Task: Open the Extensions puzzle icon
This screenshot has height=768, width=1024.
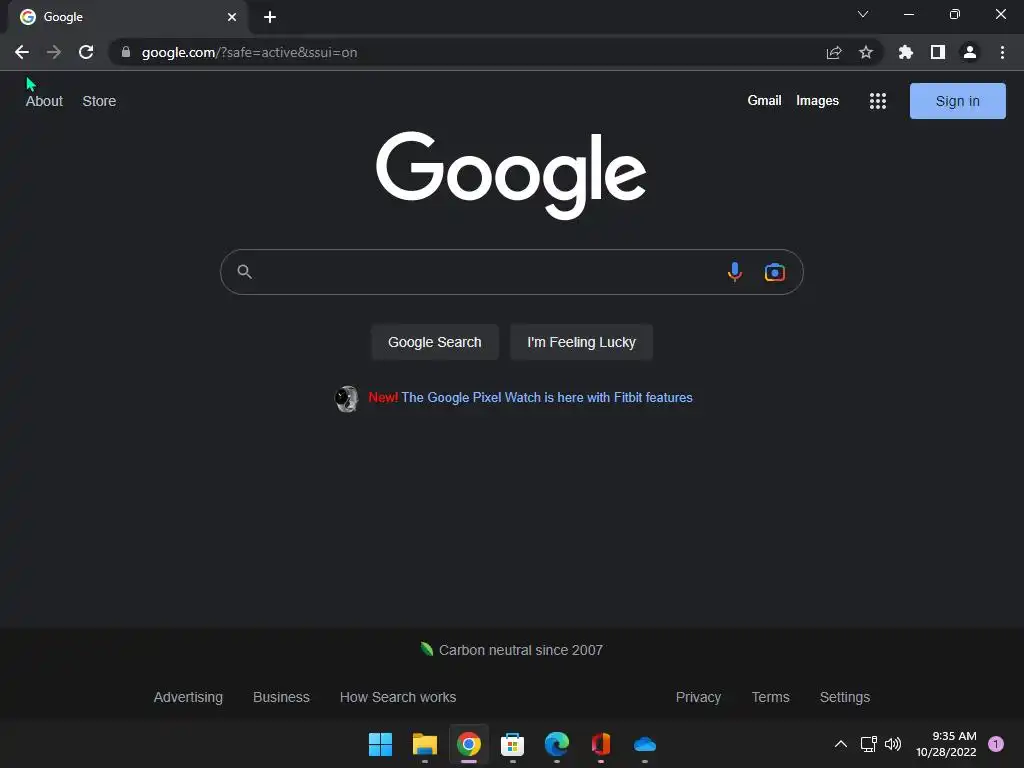Action: tap(906, 52)
